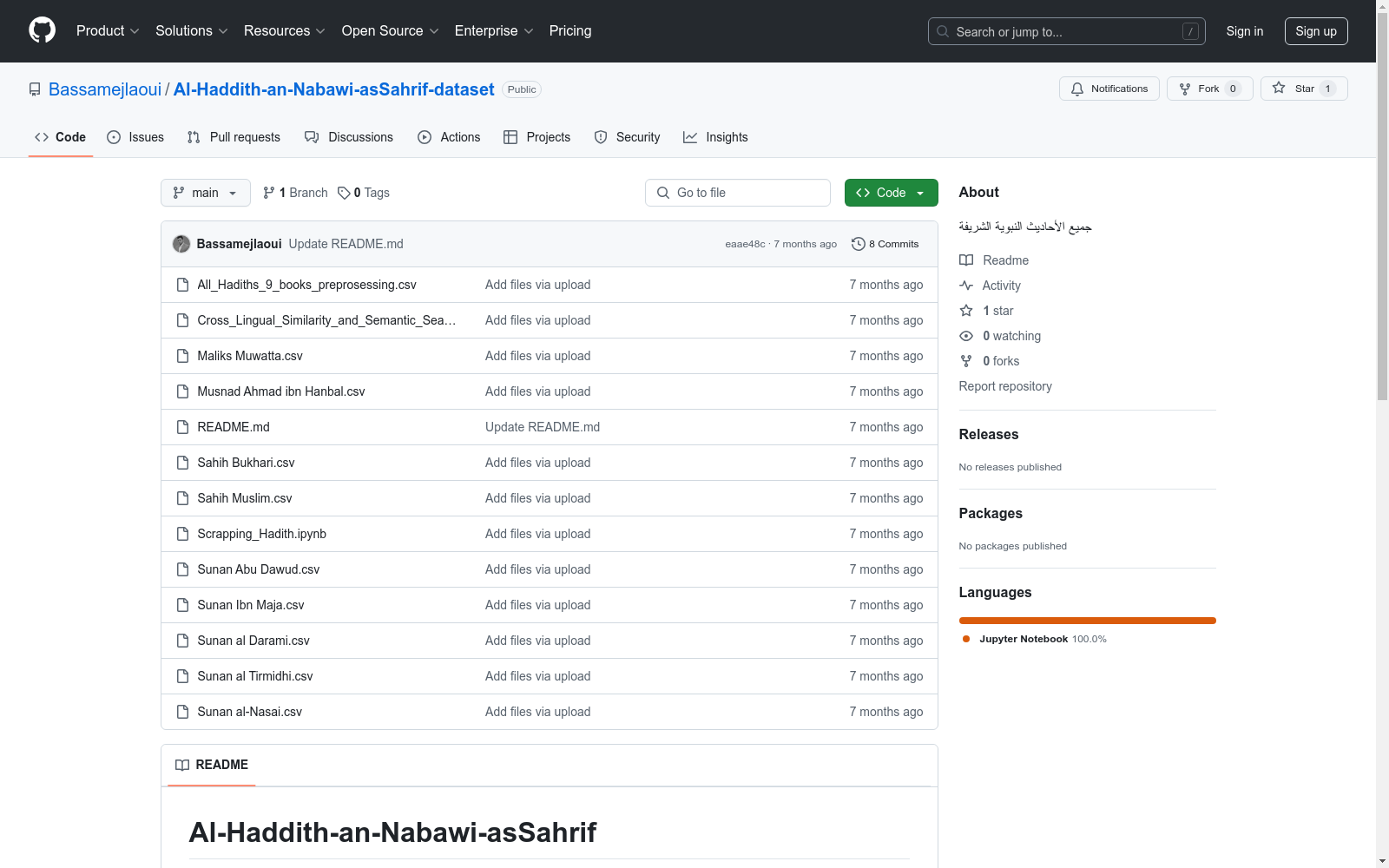Image resolution: width=1389 pixels, height=868 pixels.
Task: Click file icon beside Sunan Abu Dawud.csv
Action: pos(182,569)
